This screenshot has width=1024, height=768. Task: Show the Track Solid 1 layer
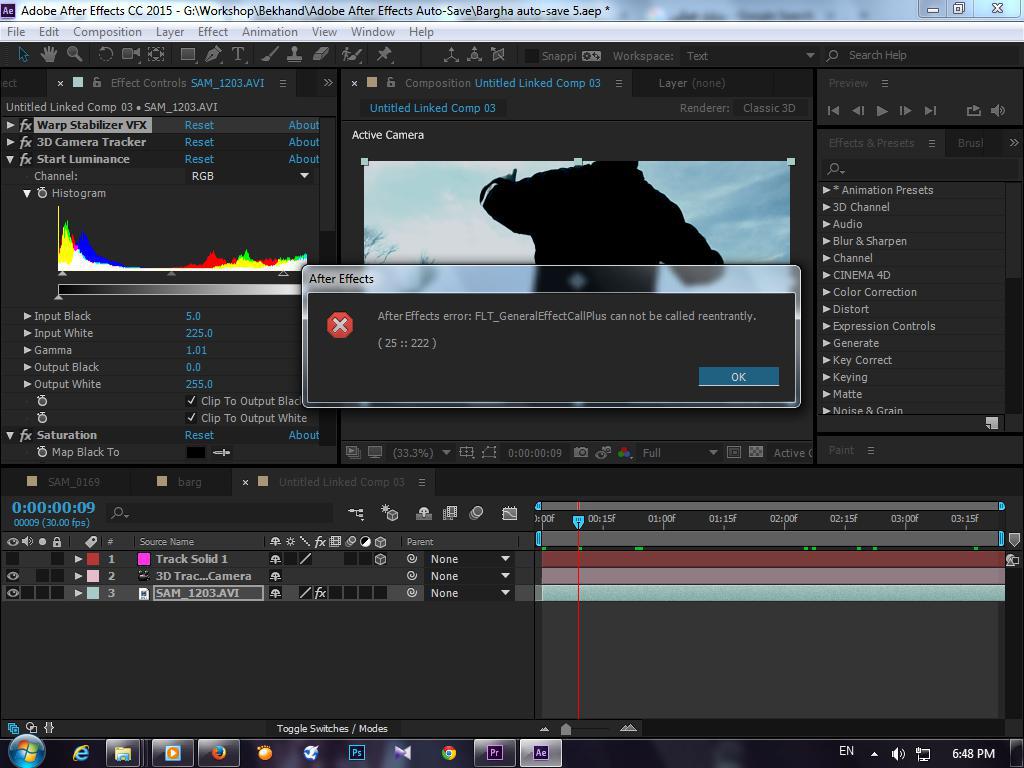(12, 559)
